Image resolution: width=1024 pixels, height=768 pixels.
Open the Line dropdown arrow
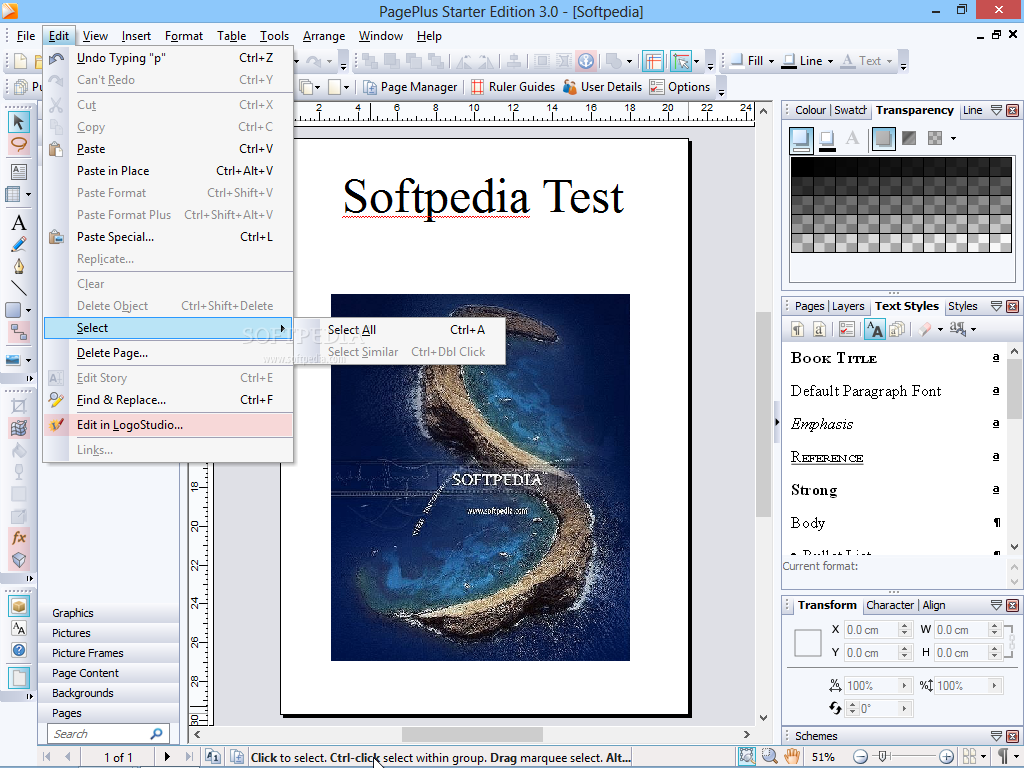tap(830, 61)
